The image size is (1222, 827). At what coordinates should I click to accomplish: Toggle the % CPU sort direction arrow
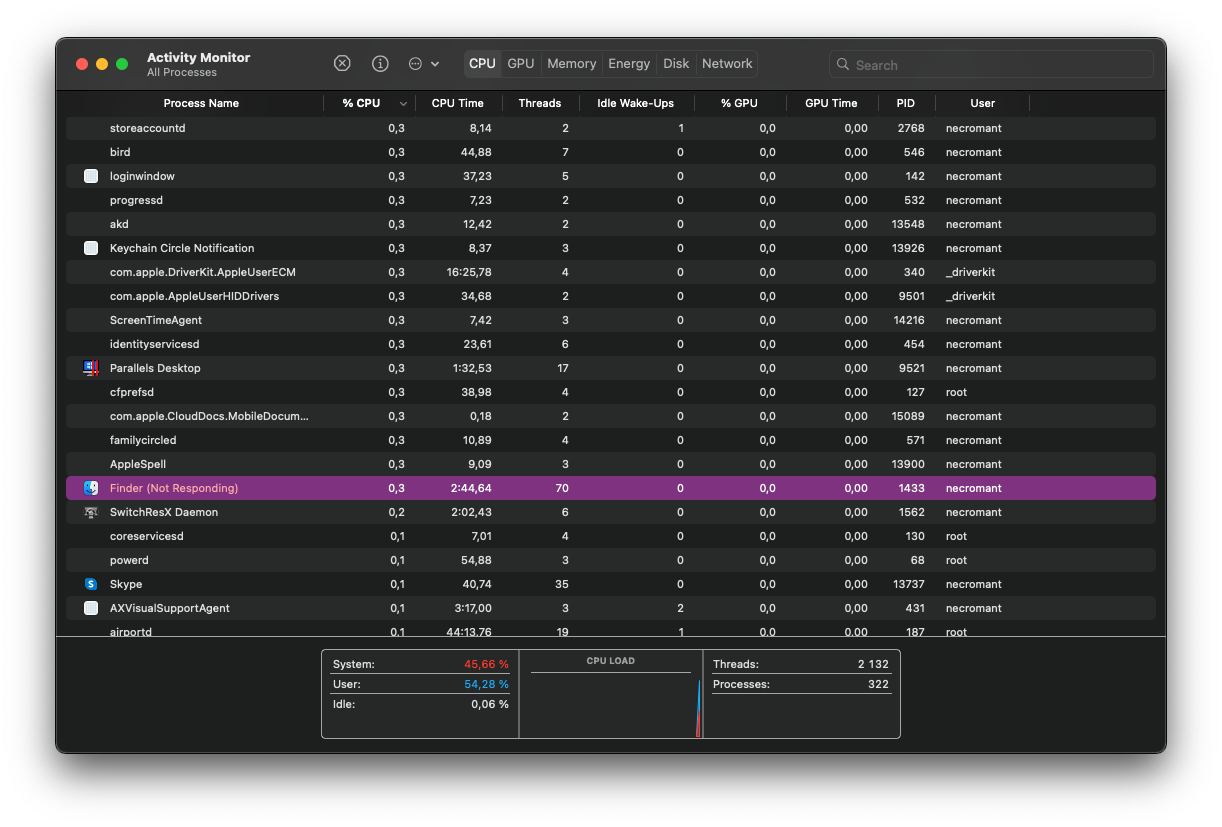(x=404, y=104)
